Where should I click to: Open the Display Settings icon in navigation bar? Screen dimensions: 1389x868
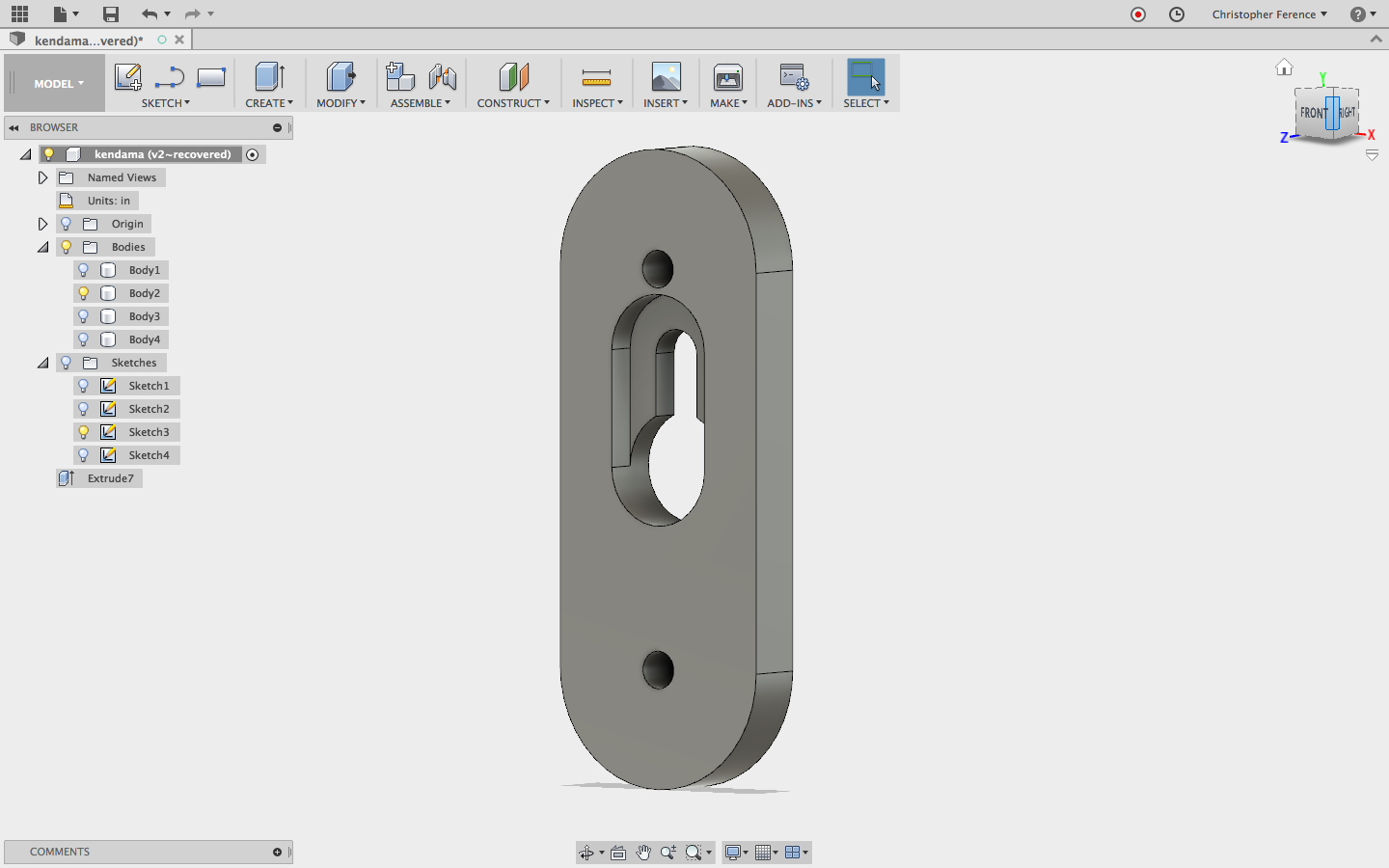pos(737,853)
